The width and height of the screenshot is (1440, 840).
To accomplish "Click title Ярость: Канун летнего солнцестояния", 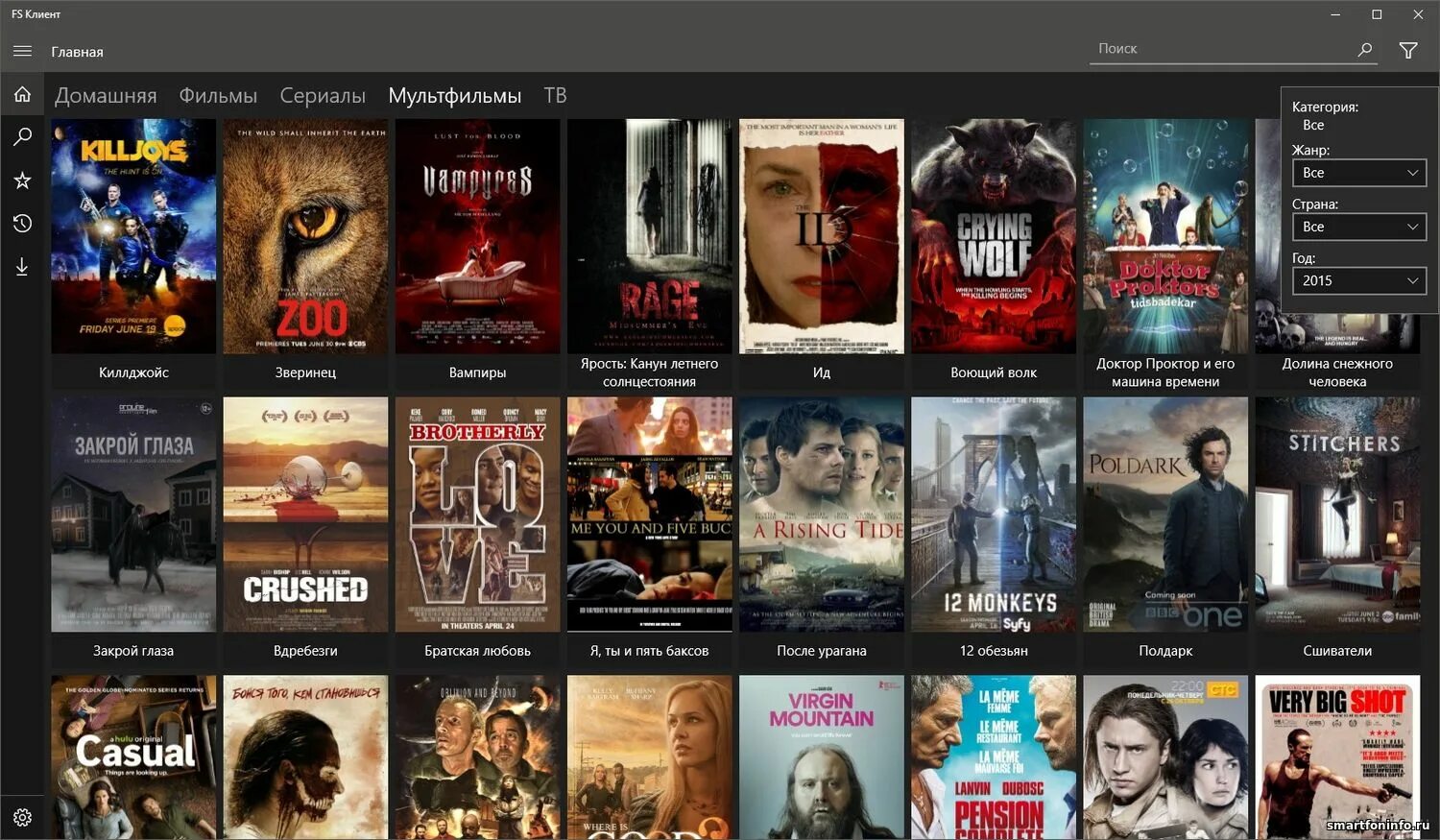I will coord(649,372).
